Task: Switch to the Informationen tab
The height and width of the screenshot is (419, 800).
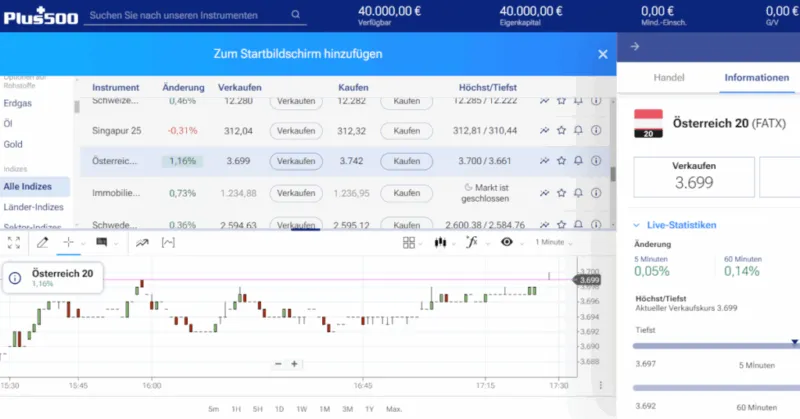Action: tap(757, 78)
